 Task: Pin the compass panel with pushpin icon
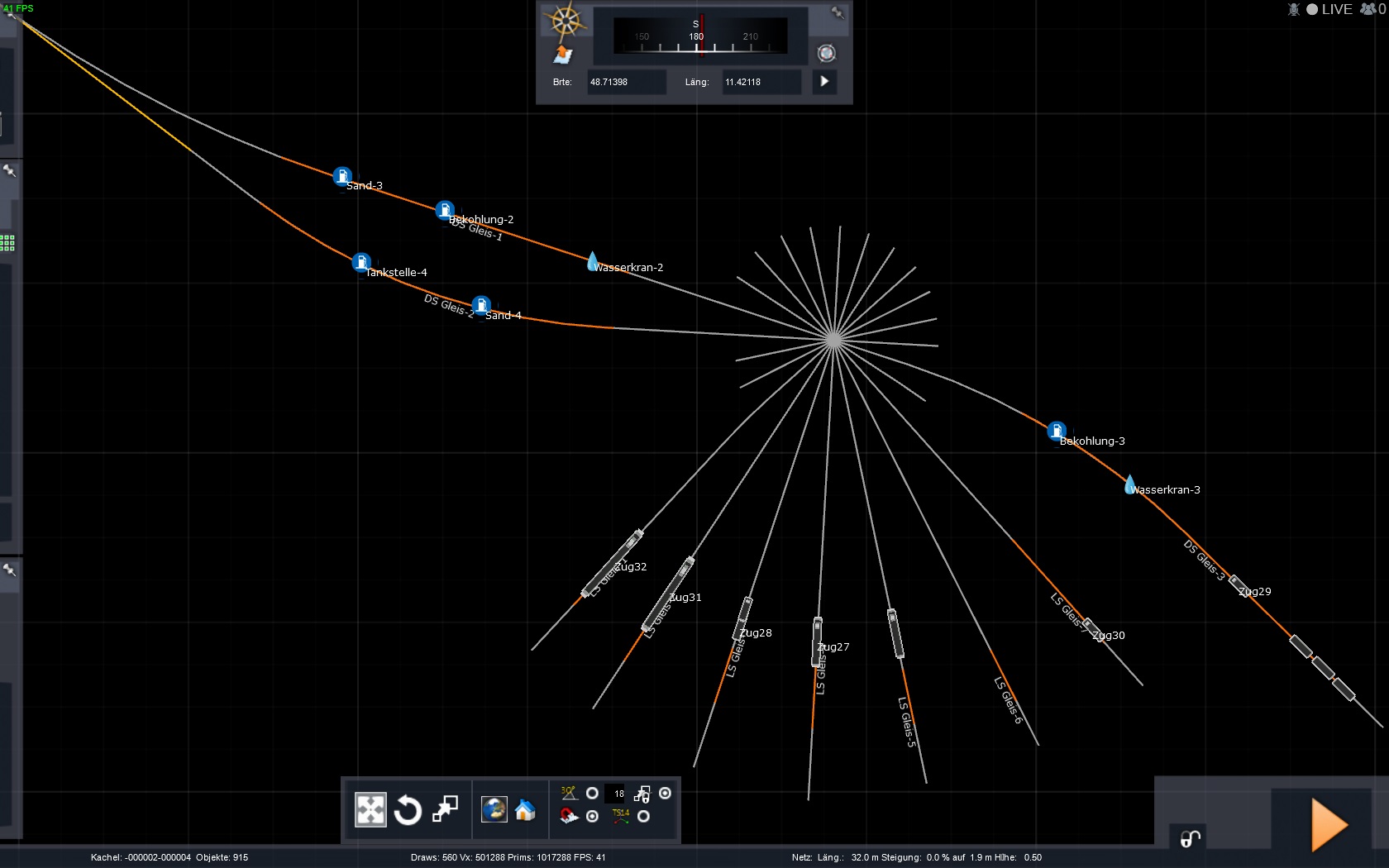coord(838,12)
